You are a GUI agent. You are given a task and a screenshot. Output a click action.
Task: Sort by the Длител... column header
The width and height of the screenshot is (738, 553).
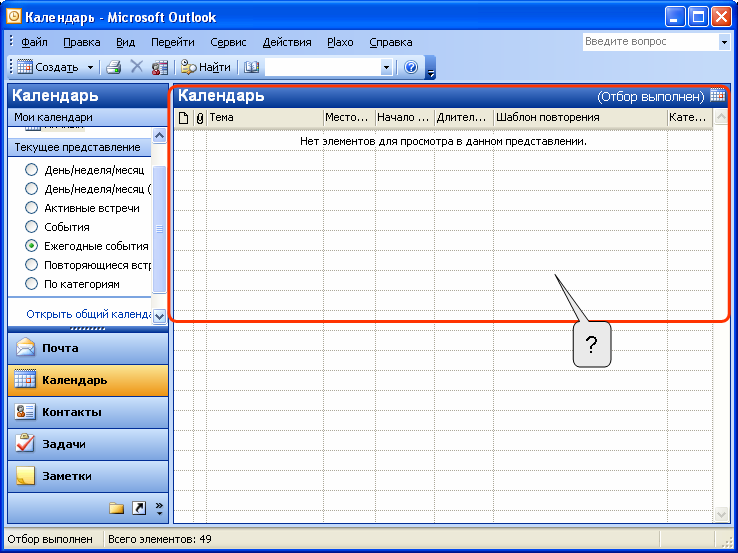click(464, 118)
